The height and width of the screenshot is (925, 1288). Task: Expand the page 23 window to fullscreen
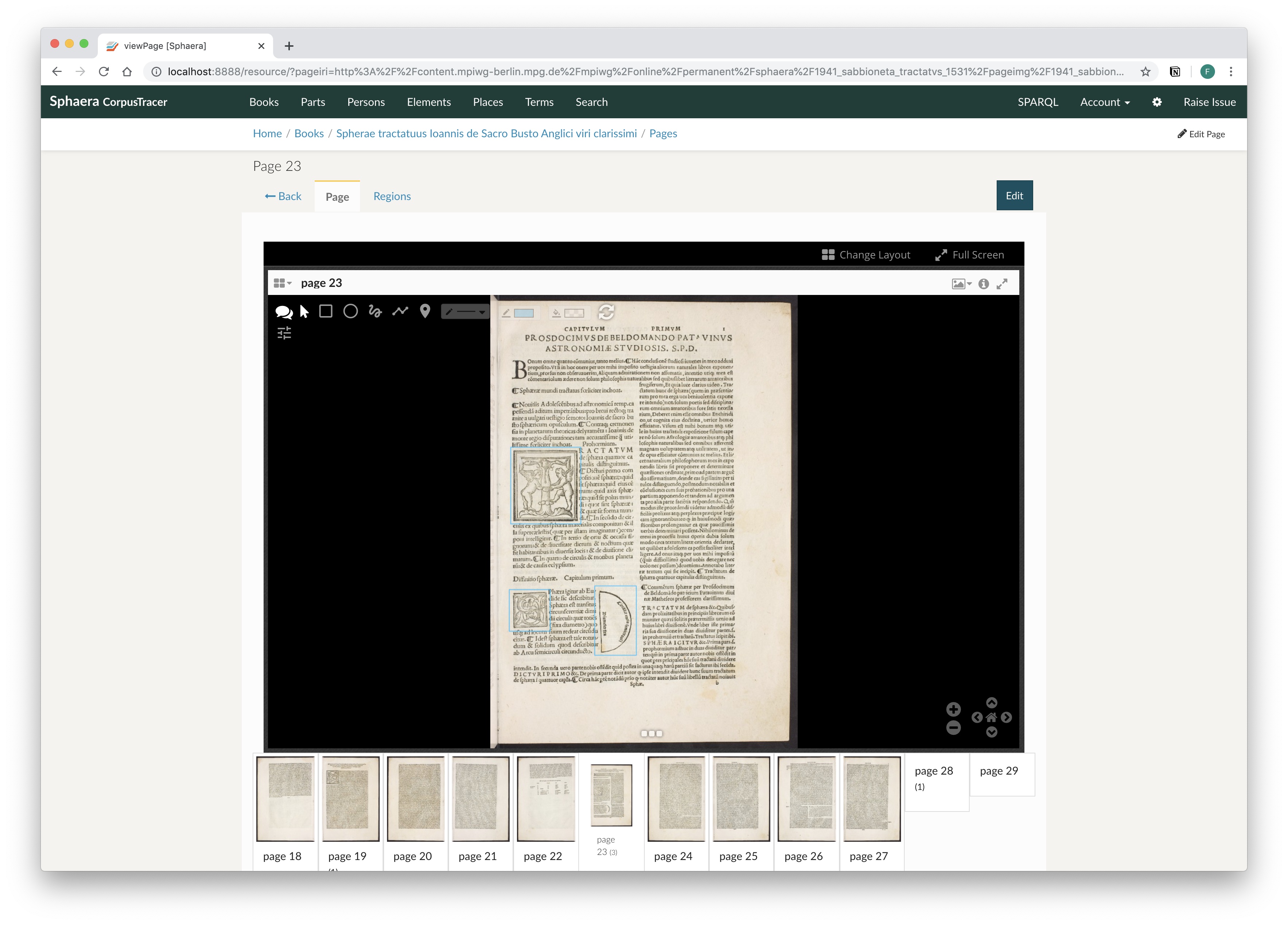pyautogui.click(x=1002, y=283)
